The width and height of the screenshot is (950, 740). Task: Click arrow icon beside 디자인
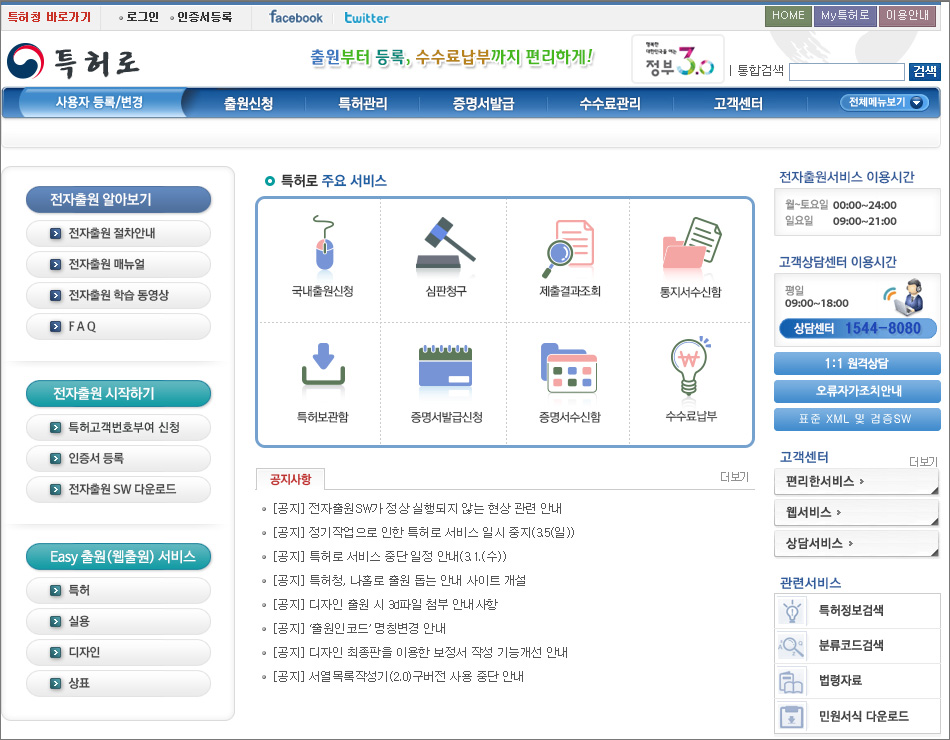pos(56,652)
